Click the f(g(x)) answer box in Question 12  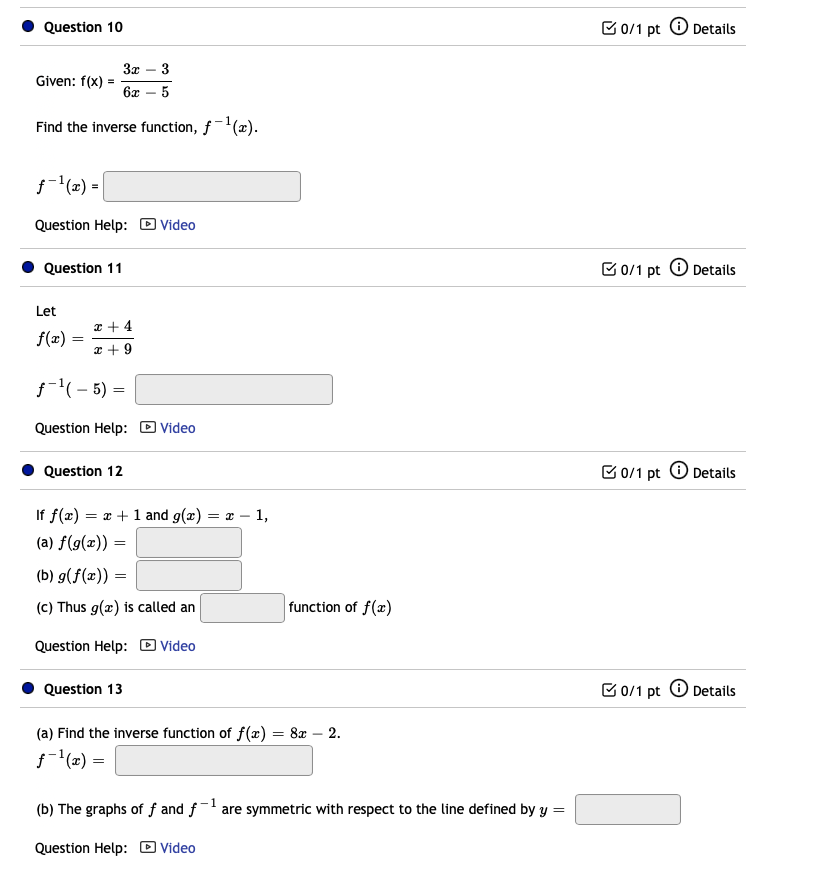click(188, 542)
